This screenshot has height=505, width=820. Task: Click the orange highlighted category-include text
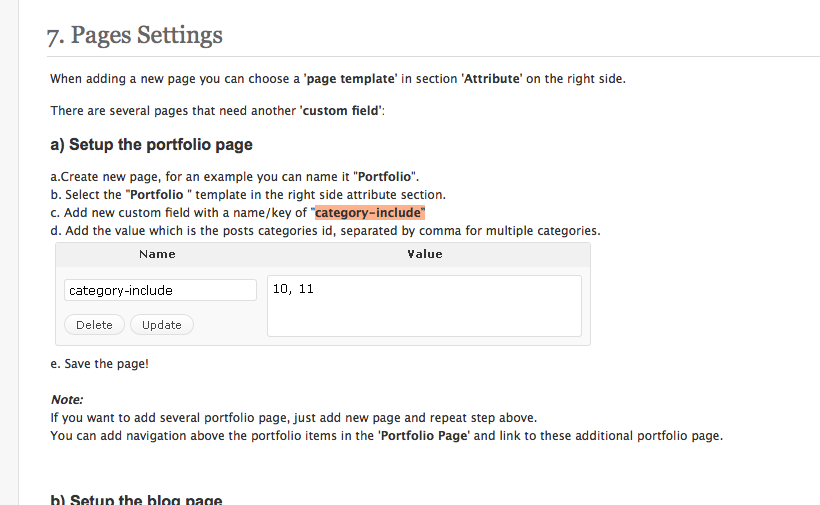(370, 213)
